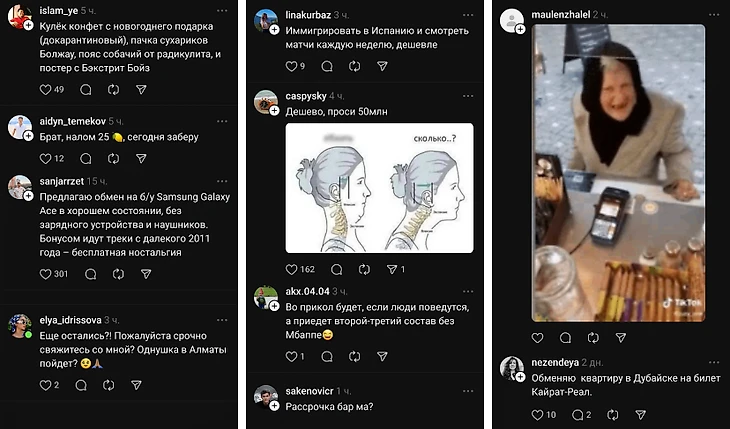
Task: Open three-dot menu on caspysky's post
Action: coord(468,96)
